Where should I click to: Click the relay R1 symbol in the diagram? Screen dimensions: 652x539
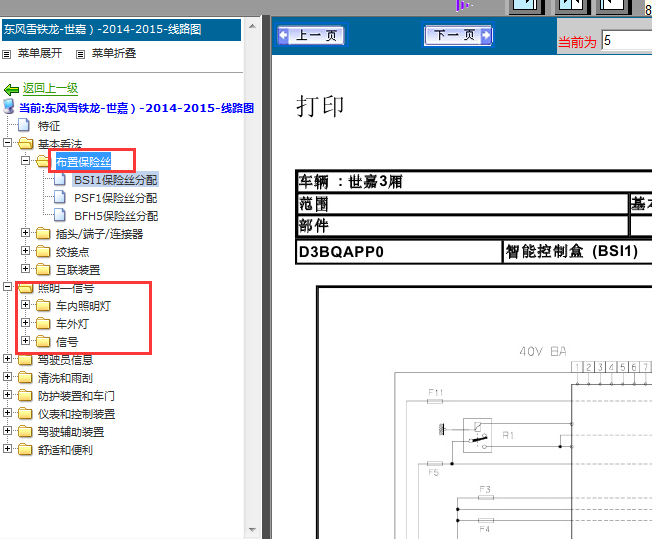[x=477, y=435]
